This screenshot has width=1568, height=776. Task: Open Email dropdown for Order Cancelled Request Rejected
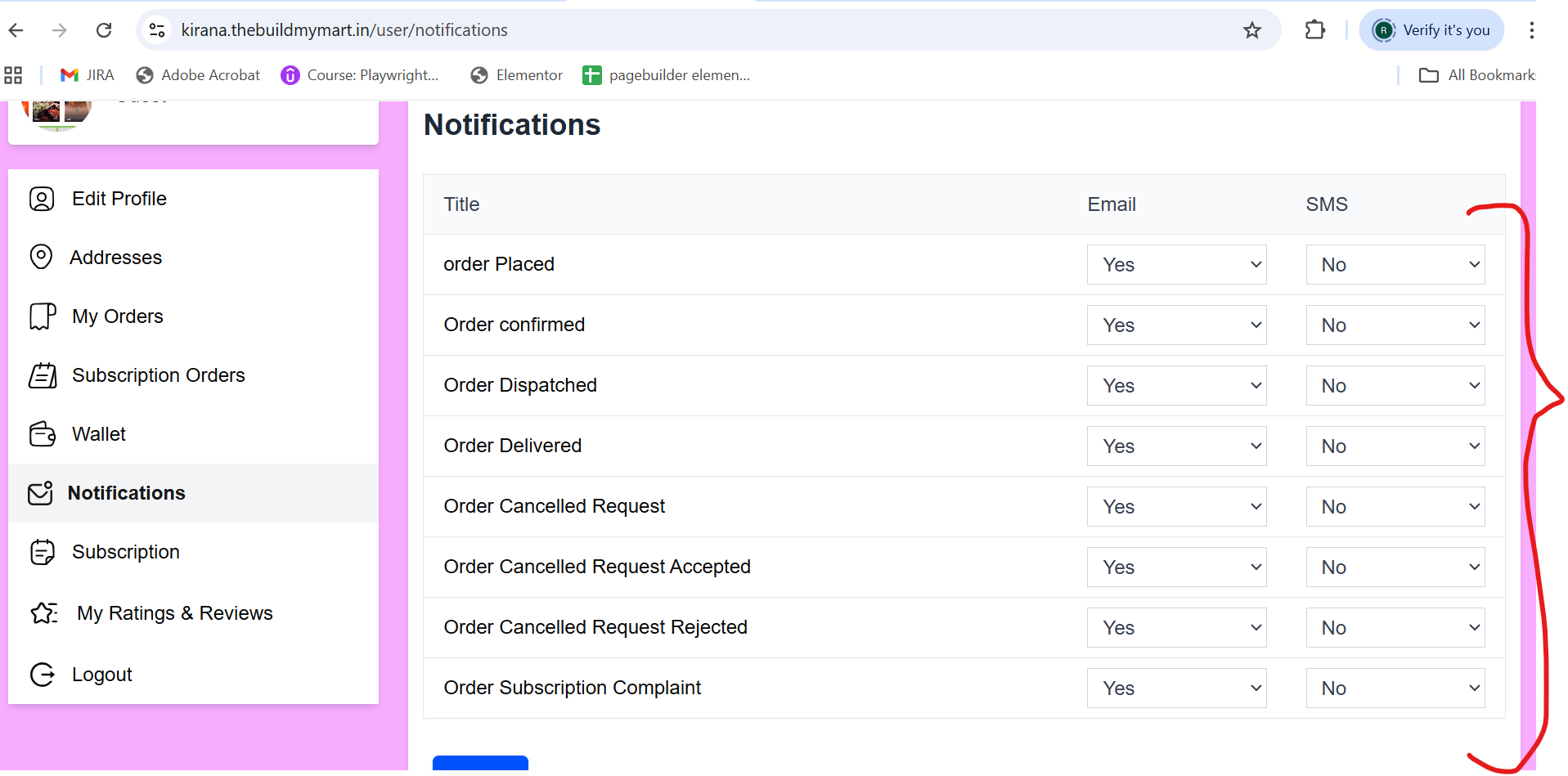coord(1176,628)
